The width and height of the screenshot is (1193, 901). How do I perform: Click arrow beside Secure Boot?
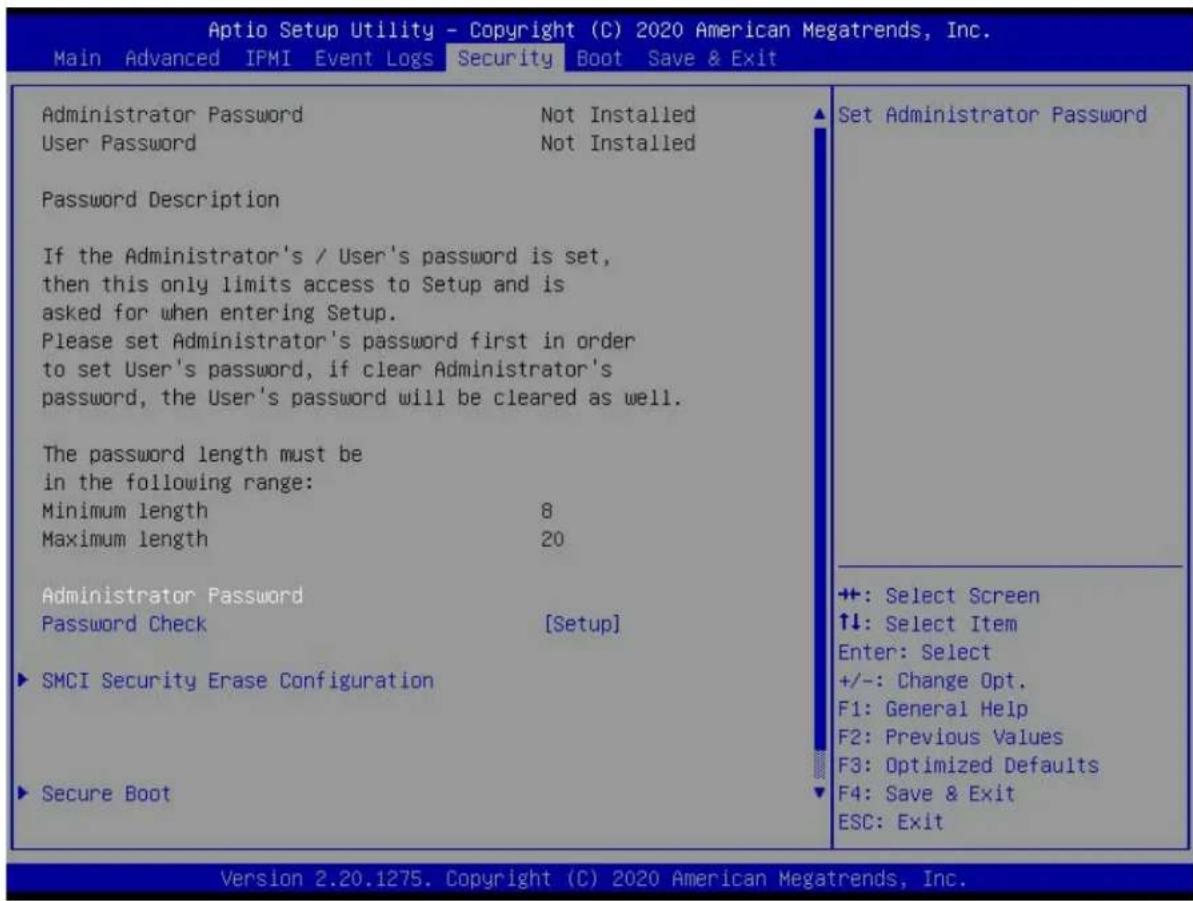[24, 793]
